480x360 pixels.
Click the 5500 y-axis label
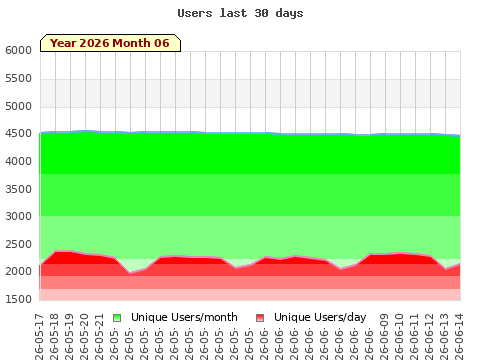point(18,79)
